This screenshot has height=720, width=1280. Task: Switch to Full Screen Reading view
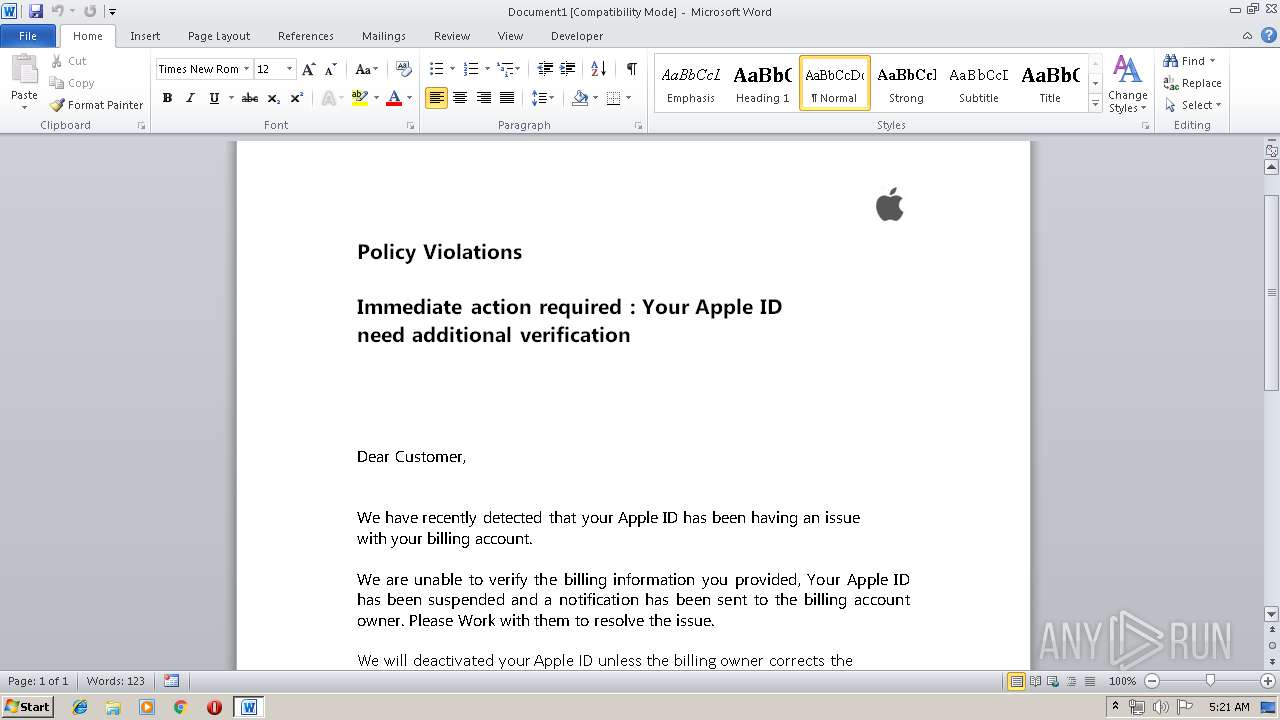[1035, 681]
